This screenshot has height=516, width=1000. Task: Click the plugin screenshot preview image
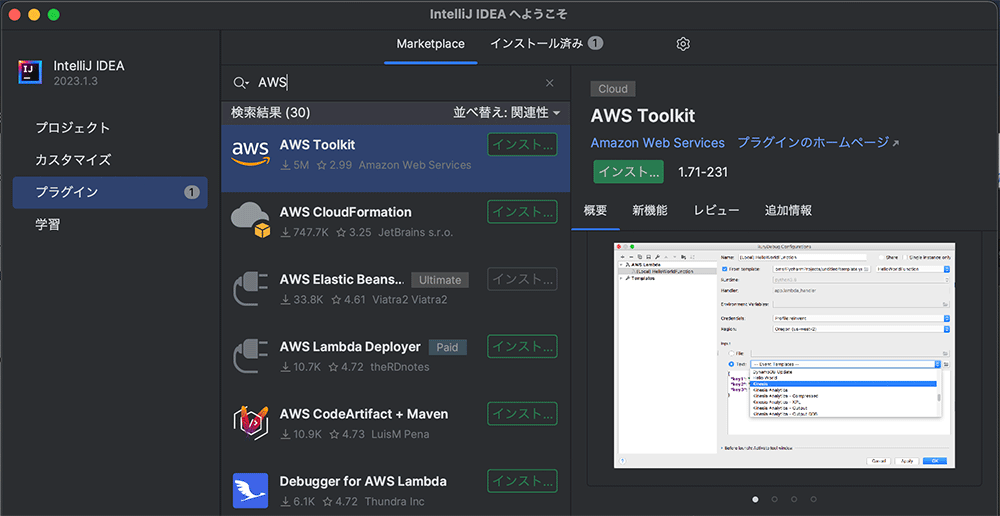coord(784,355)
